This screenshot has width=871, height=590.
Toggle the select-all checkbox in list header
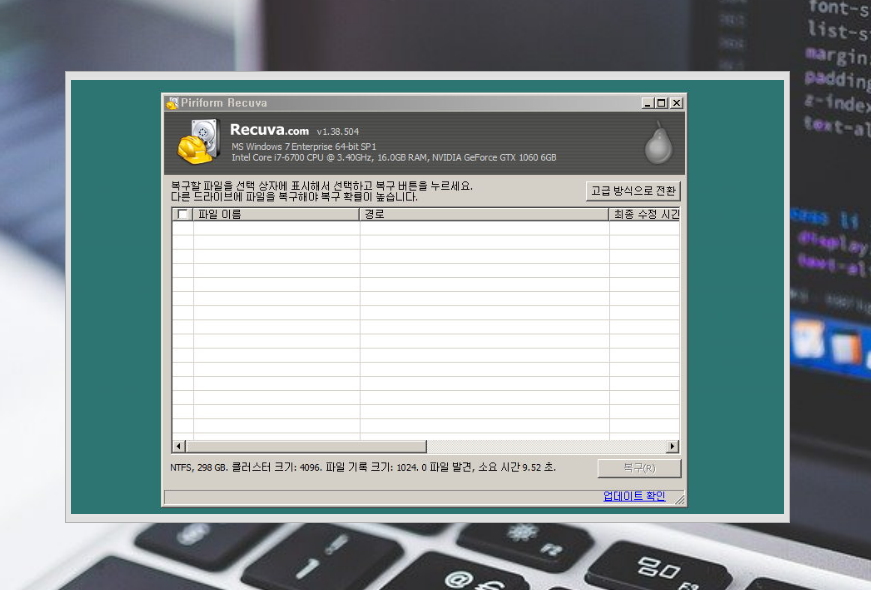(x=182, y=214)
